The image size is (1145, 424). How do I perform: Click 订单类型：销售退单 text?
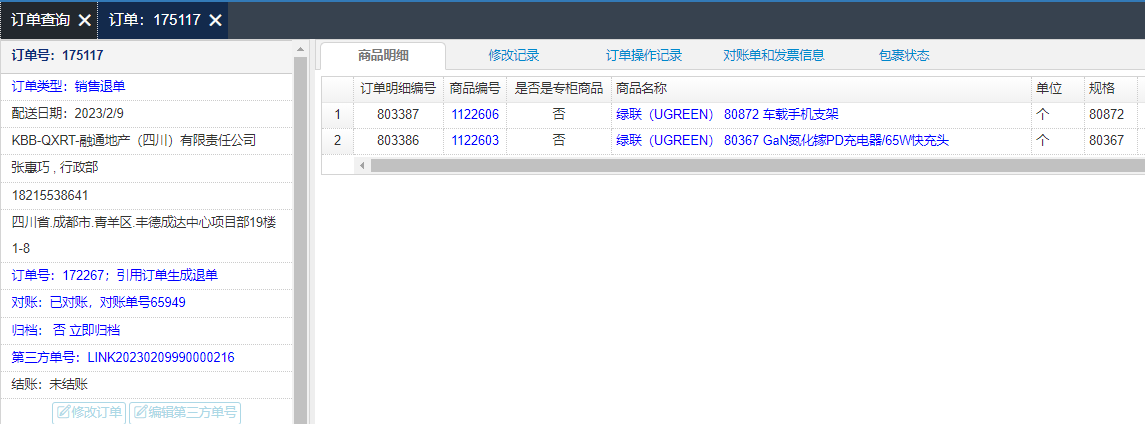click(x=69, y=86)
